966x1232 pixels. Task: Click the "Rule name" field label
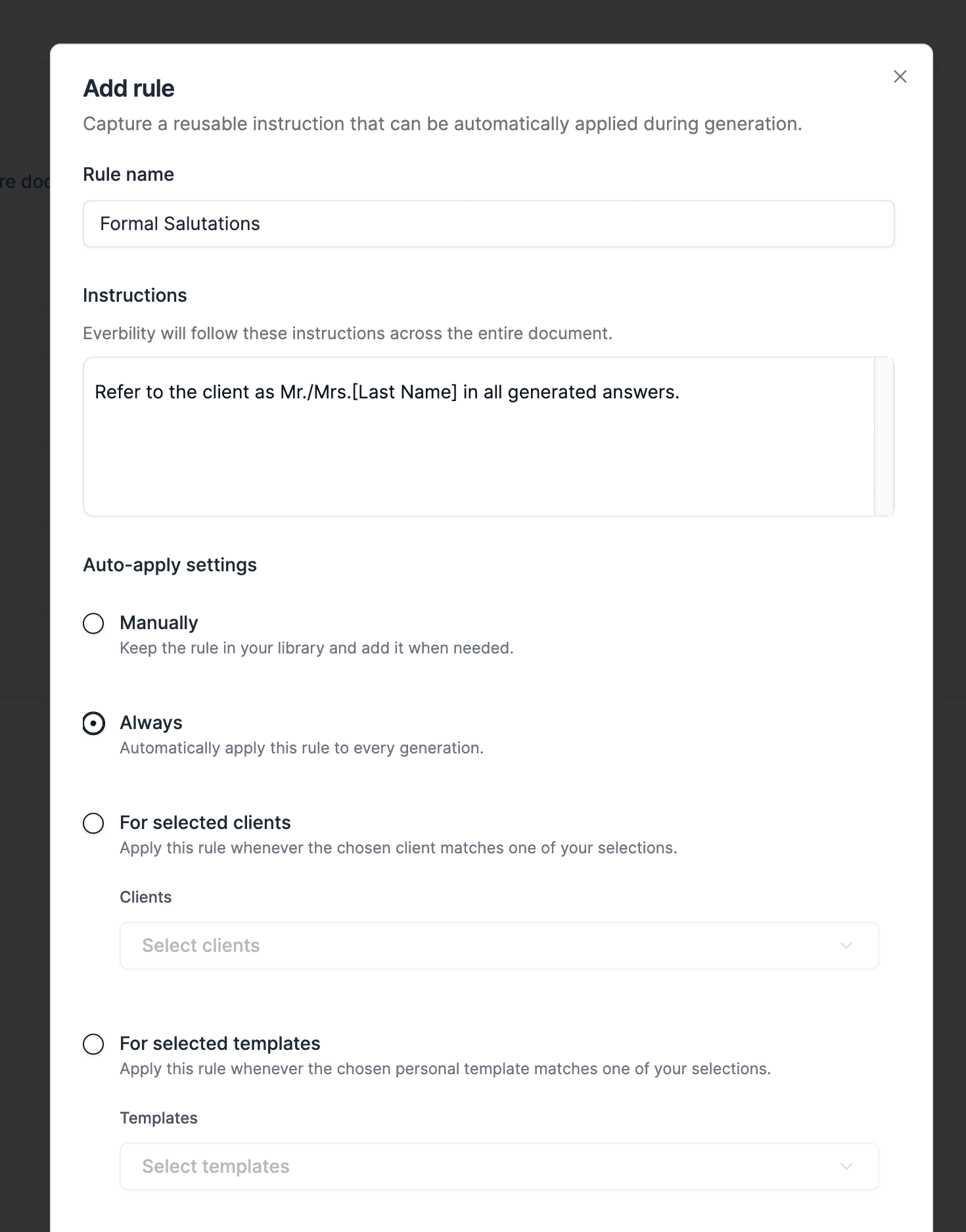pos(129,174)
